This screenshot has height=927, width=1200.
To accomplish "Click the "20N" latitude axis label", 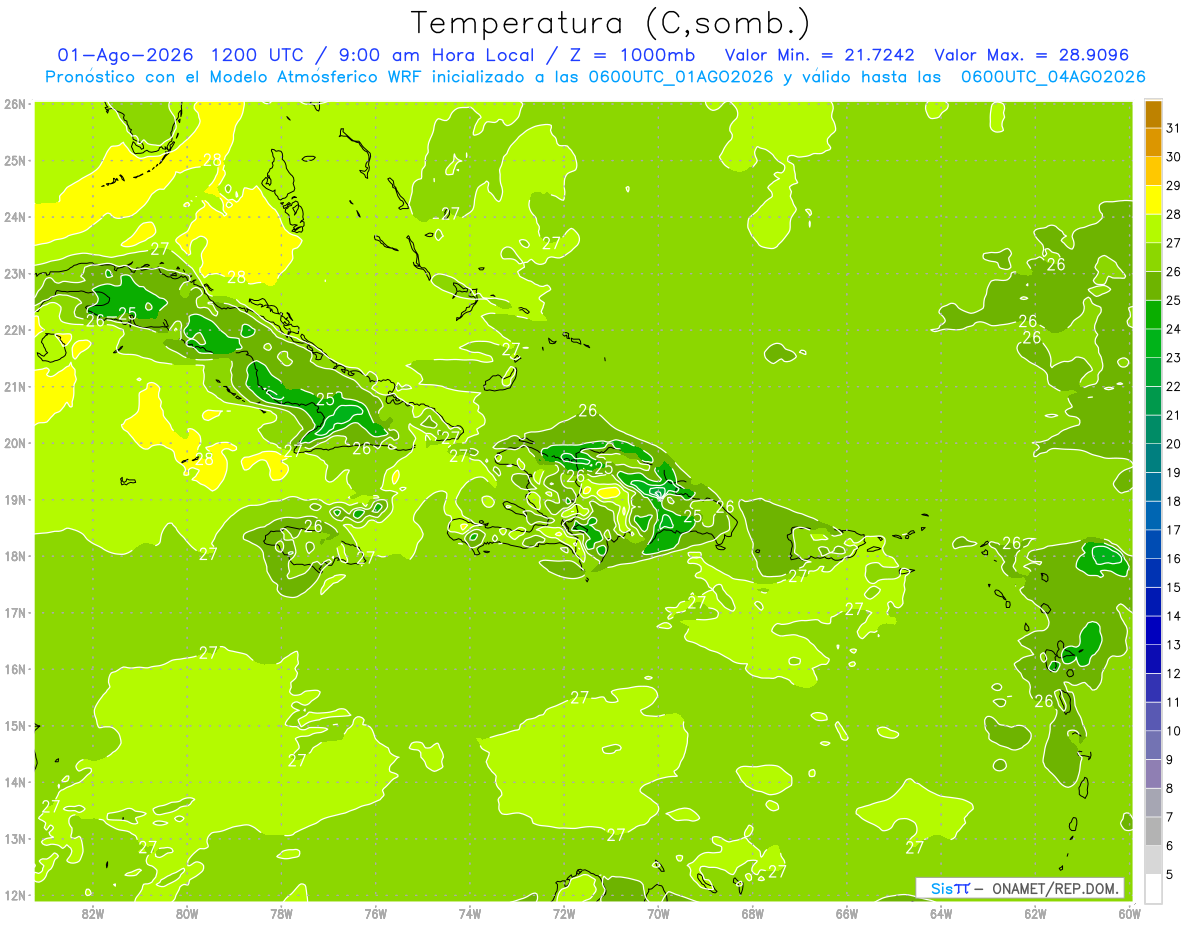I will [x=15, y=443].
